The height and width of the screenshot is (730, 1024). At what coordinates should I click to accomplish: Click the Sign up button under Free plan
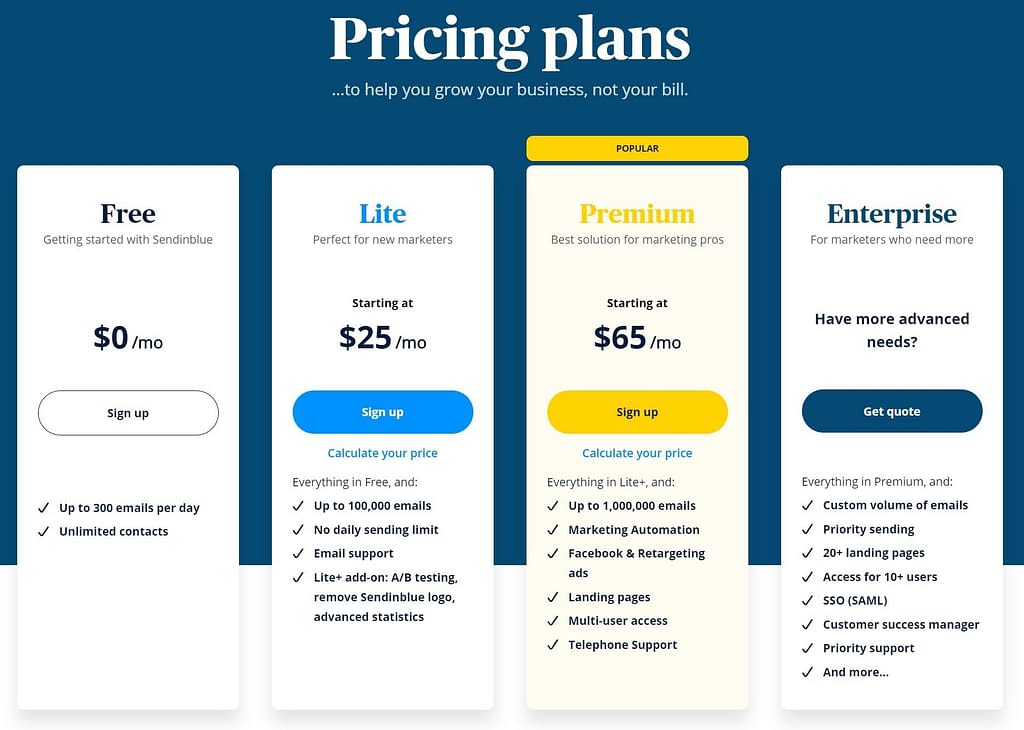tap(128, 413)
